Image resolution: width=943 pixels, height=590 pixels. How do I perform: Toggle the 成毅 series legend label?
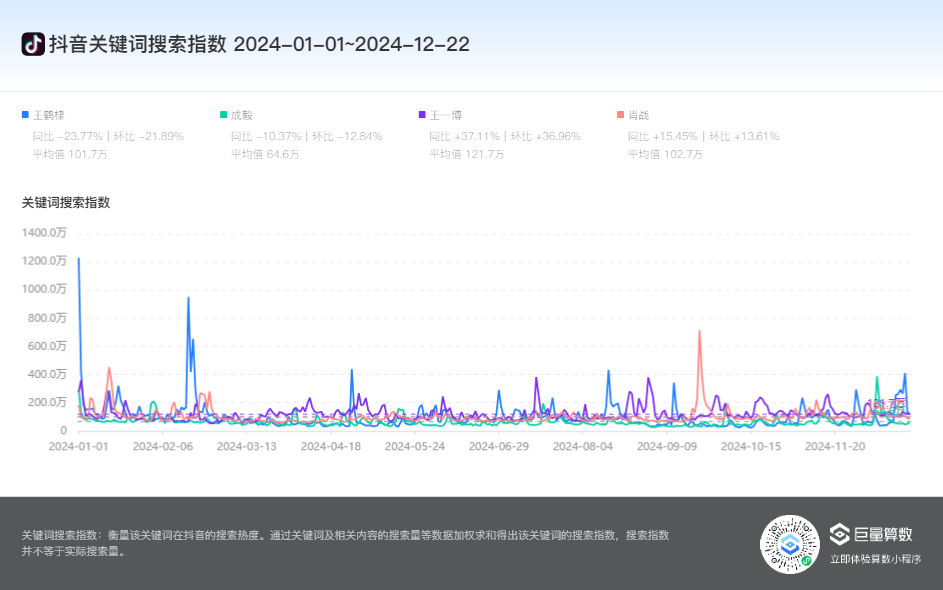242,115
